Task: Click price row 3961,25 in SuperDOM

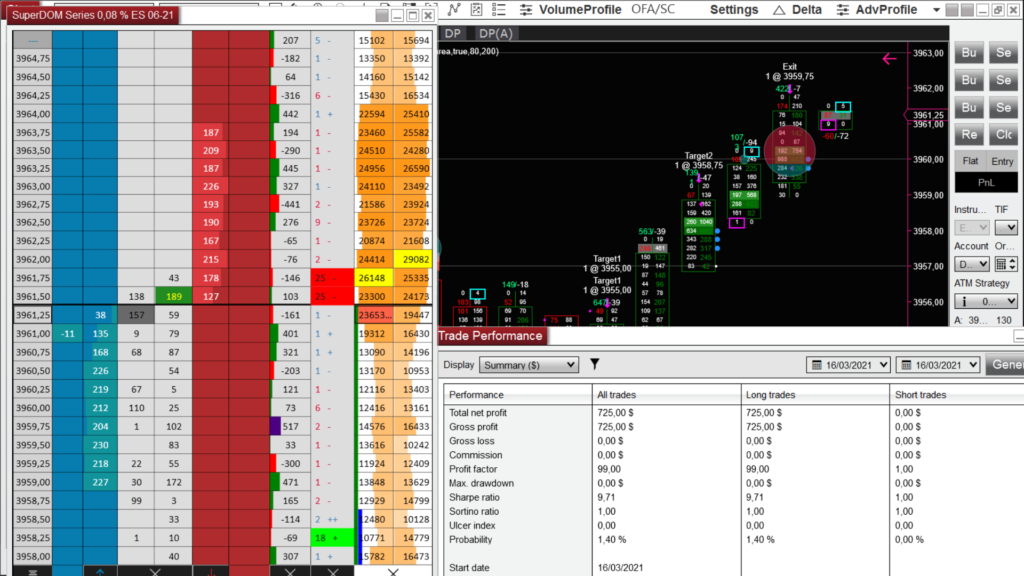Action: click(32, 315)
